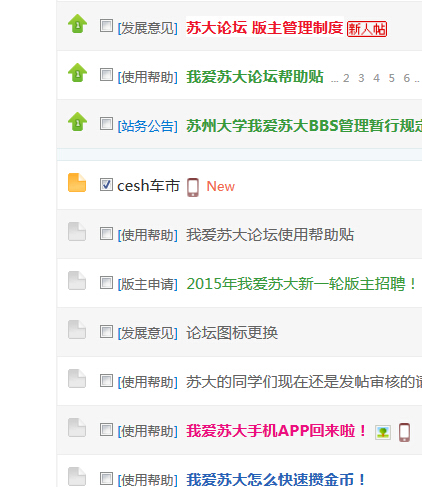Viewport: 422px width, 487px height.
Task: Click the green pinned arrow icon beside 我爱苏大论坛帮助贴
Action: 77,72
